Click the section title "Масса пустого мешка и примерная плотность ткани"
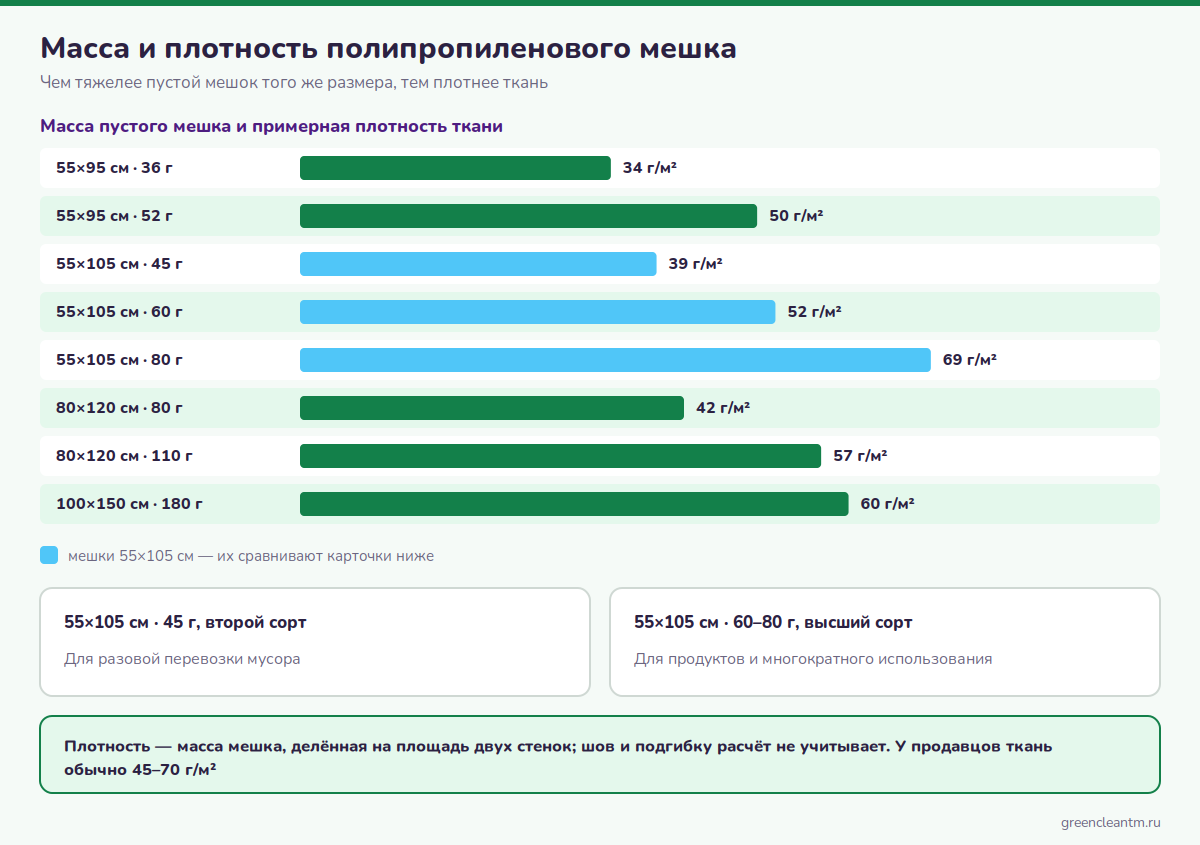 pyautogui.click(x=271, y=126)
